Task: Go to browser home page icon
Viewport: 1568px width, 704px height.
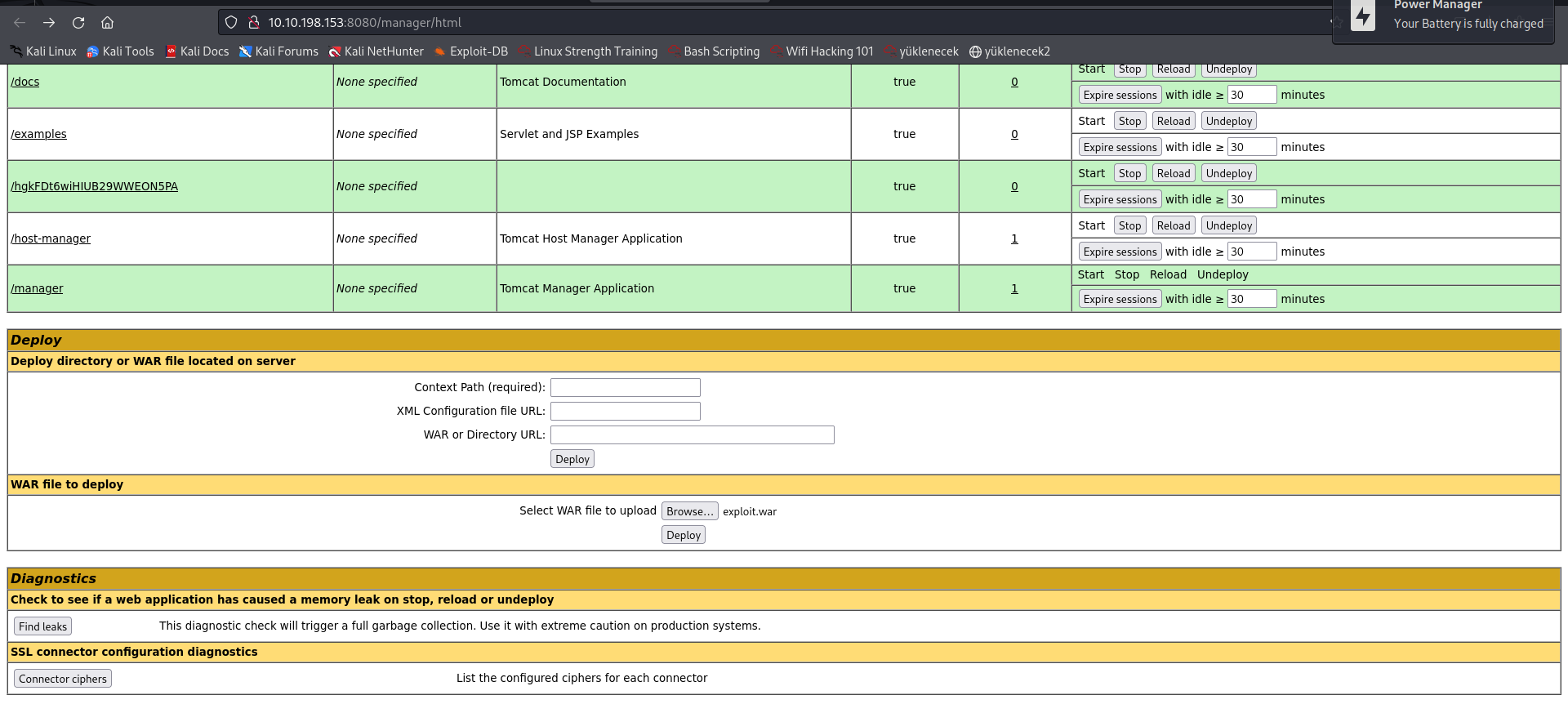Action: point(107,23)
